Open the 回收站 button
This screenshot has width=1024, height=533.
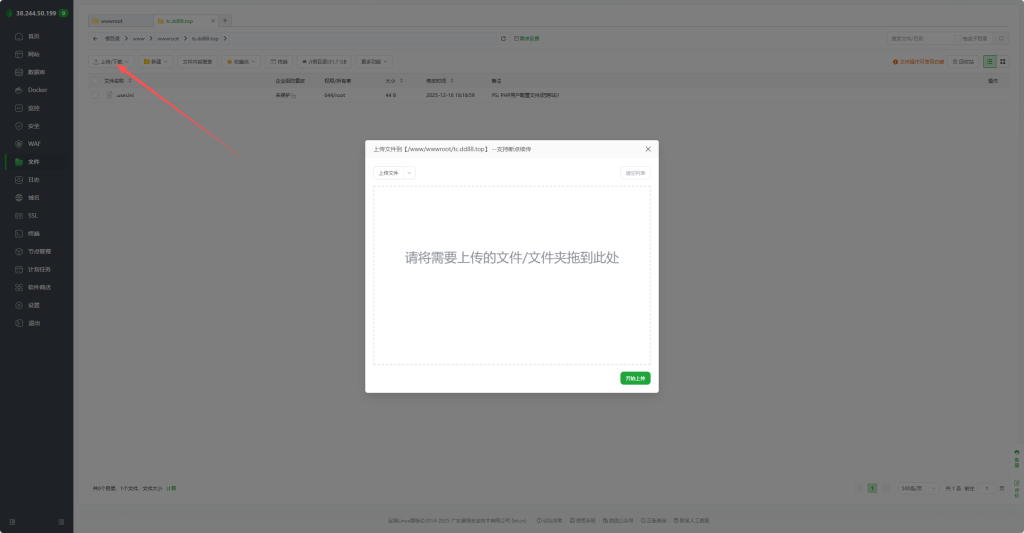click(x=963, y=61)
